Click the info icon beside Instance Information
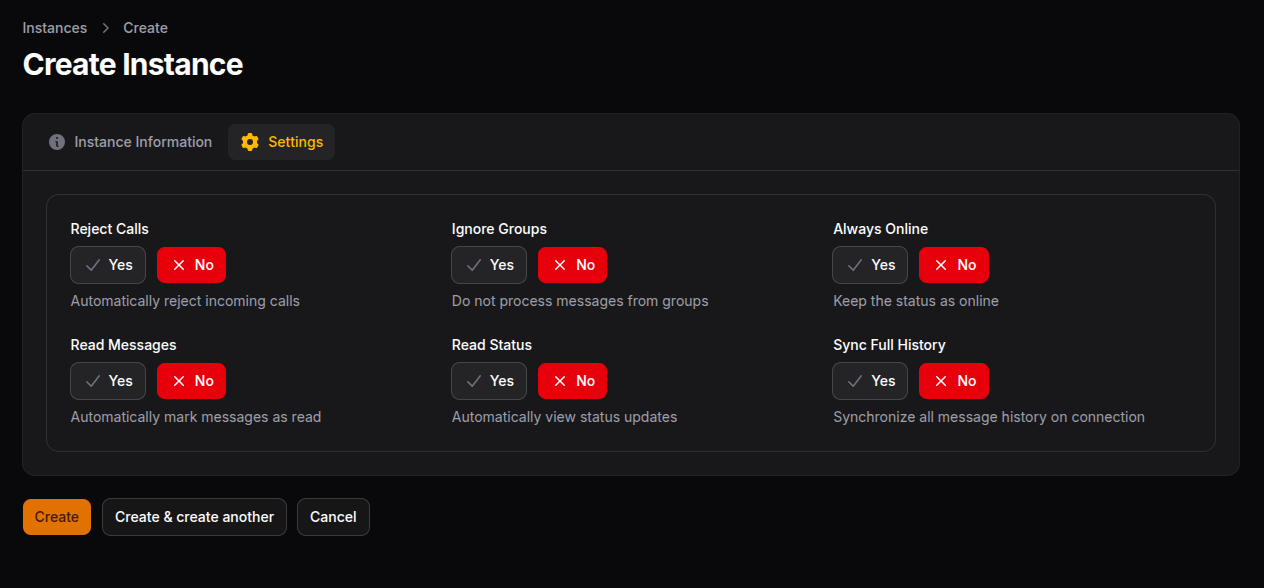The width and height of the screenshot is (1264, 588). click(x=57, y=142)
